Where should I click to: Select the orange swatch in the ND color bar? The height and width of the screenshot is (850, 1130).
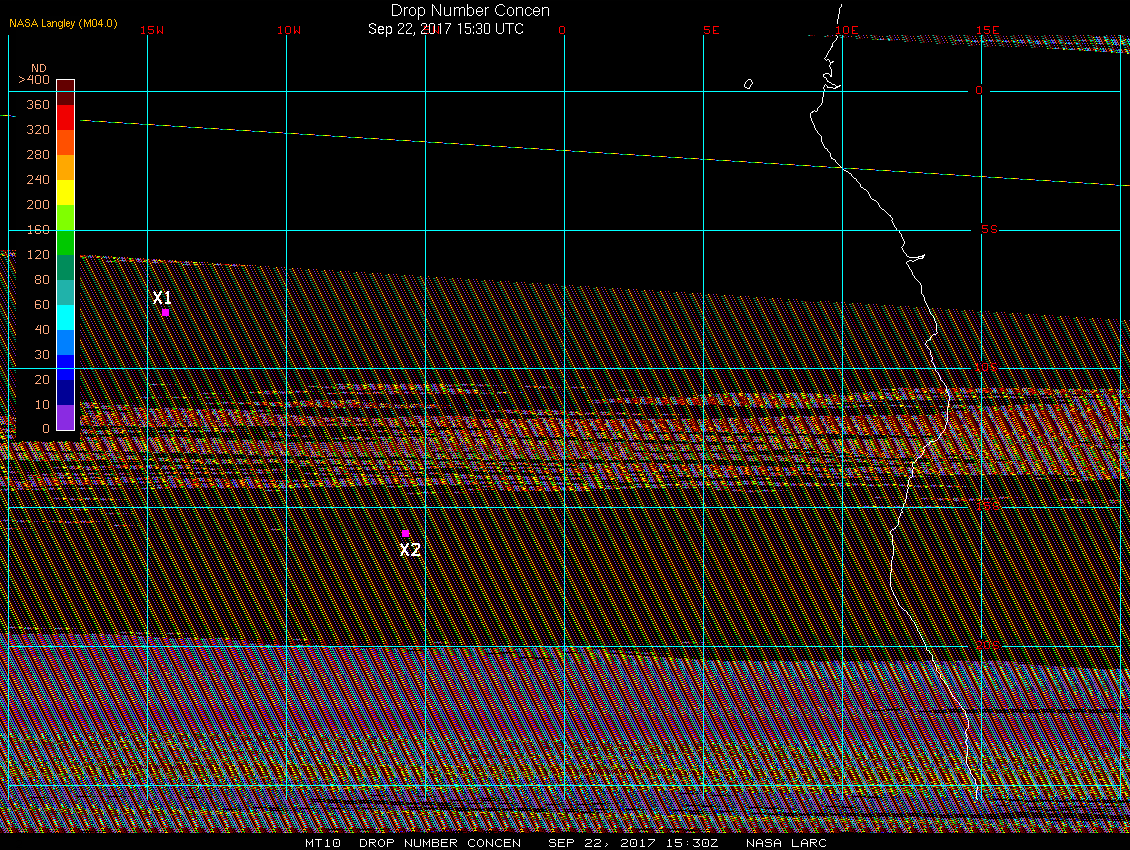(65, 167)
